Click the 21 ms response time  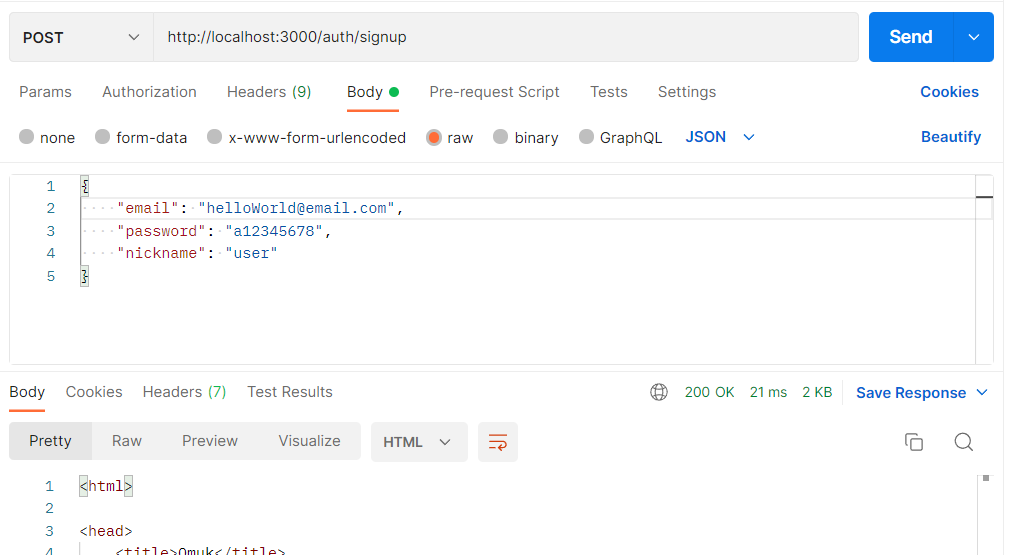pos(768,392)
